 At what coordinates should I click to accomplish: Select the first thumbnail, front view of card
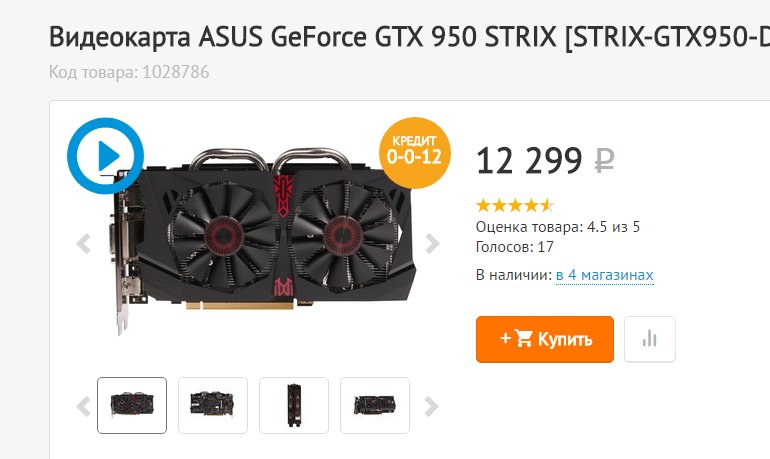click(132, 405)
